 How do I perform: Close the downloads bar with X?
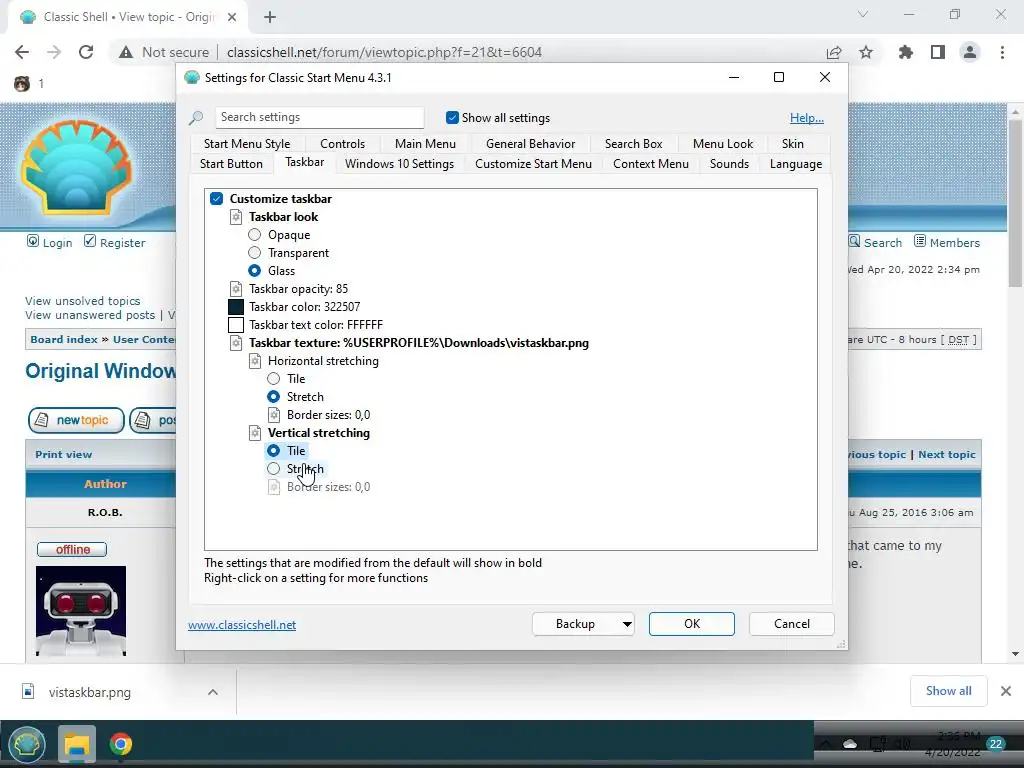[1006, 691]
